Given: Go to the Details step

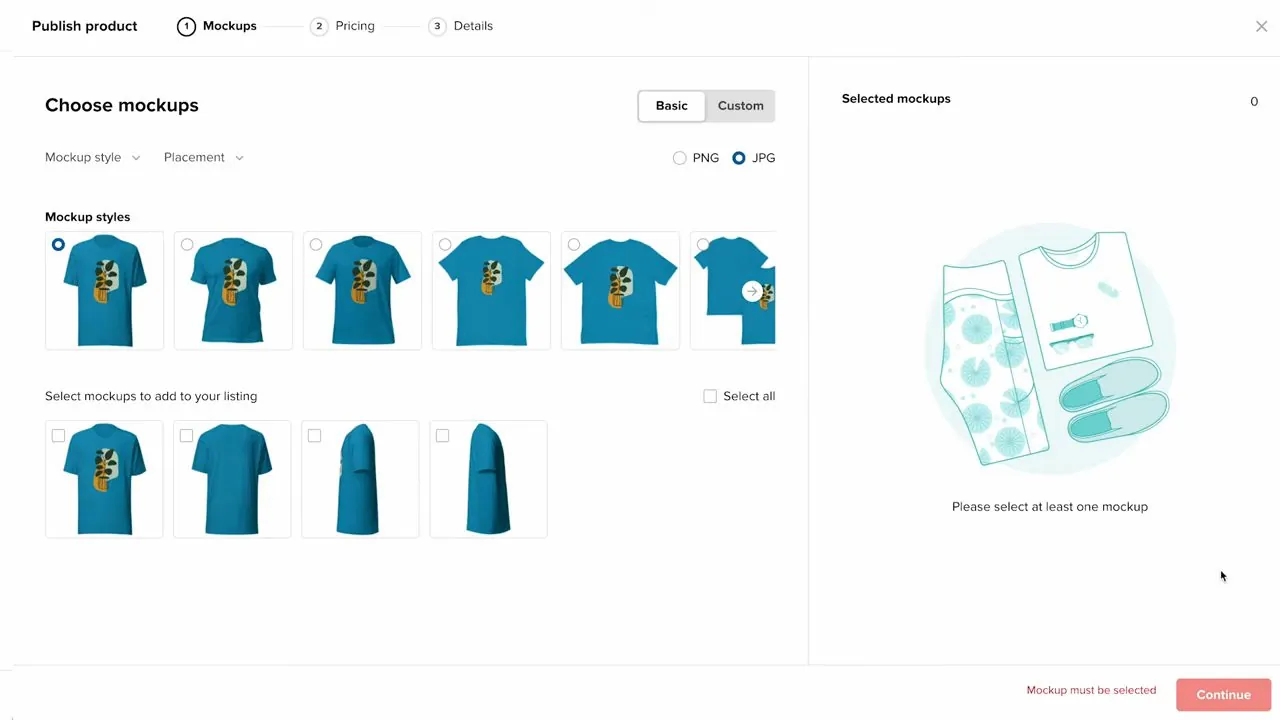Looking at the screenshot, I should pos(461,26).
